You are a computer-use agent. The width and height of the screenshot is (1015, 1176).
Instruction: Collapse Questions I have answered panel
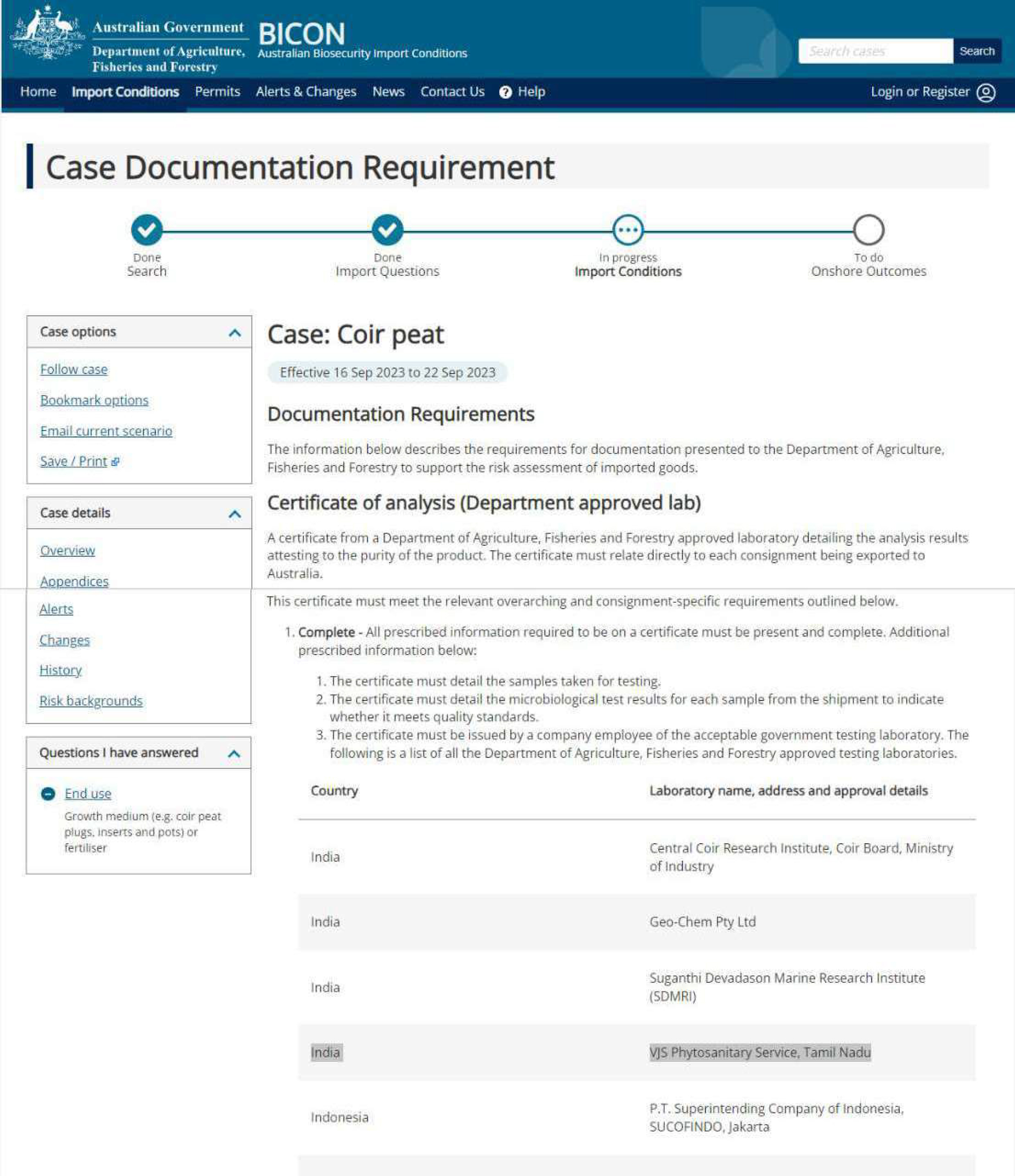[234, 754]
